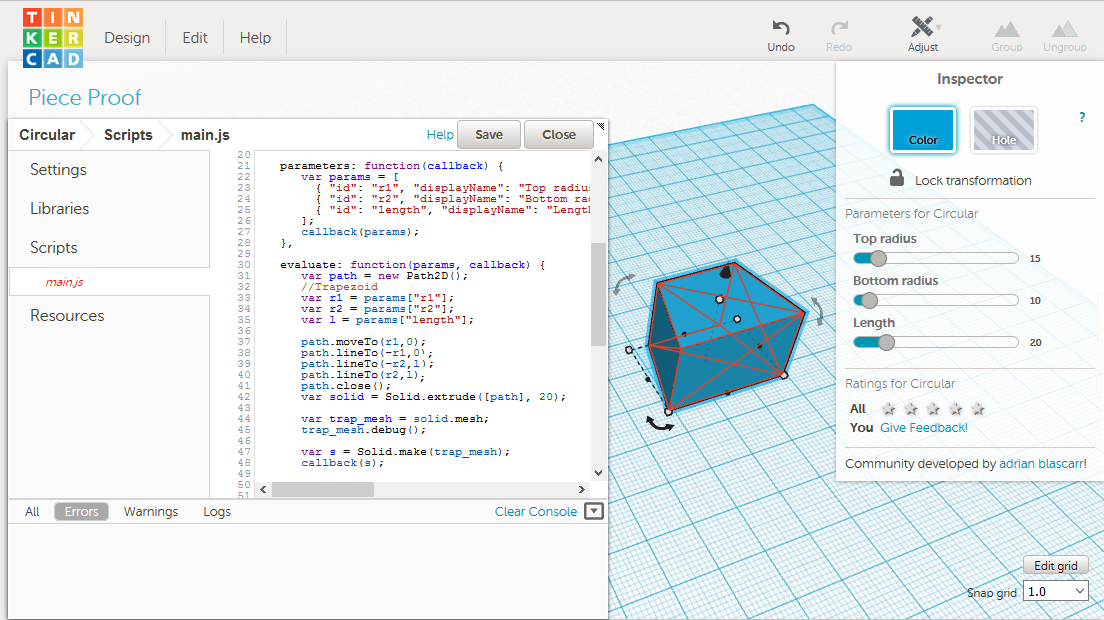Click the Top radius slider handle
Viewport: 1104px width, 620px height.
(x=878, y=258)
